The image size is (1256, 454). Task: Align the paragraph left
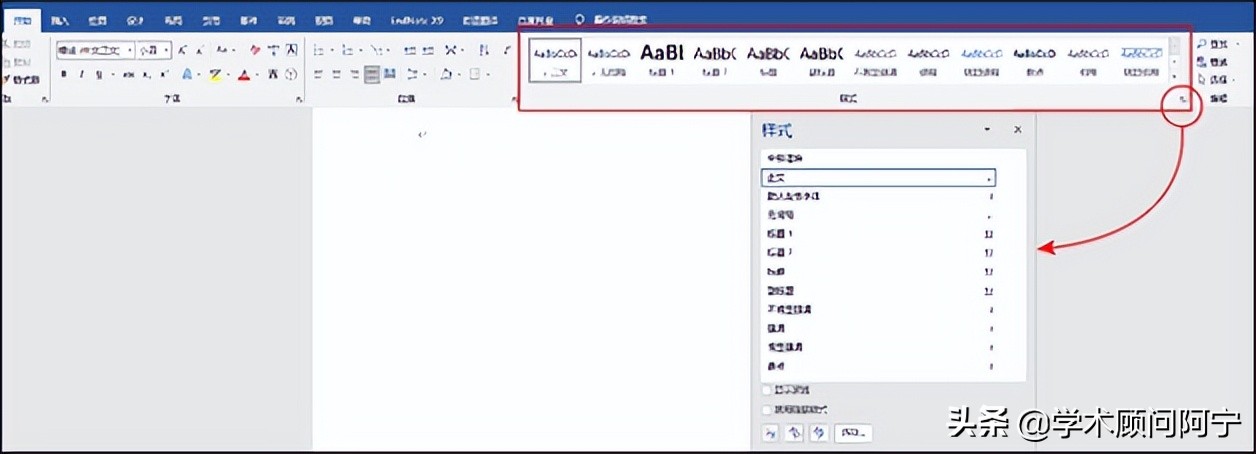(x=318, y=73)
